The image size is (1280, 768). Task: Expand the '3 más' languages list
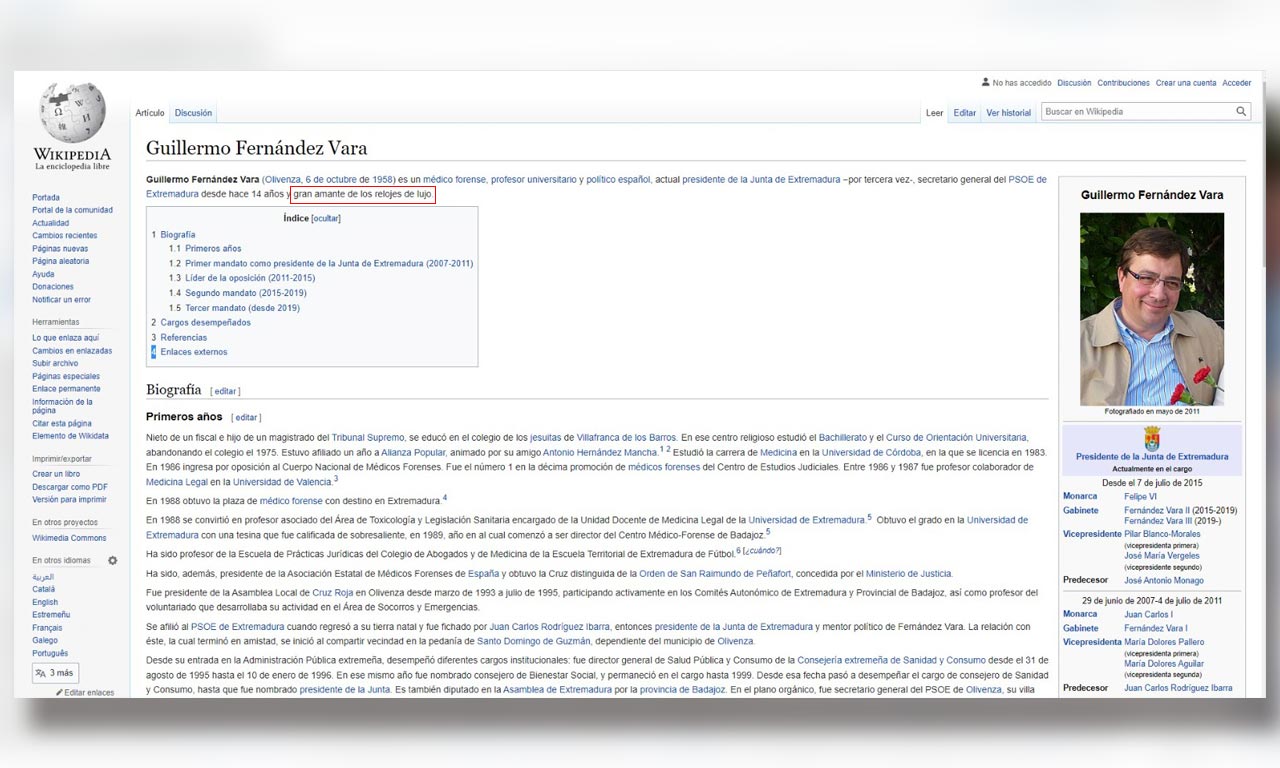[x=54, y=673]
